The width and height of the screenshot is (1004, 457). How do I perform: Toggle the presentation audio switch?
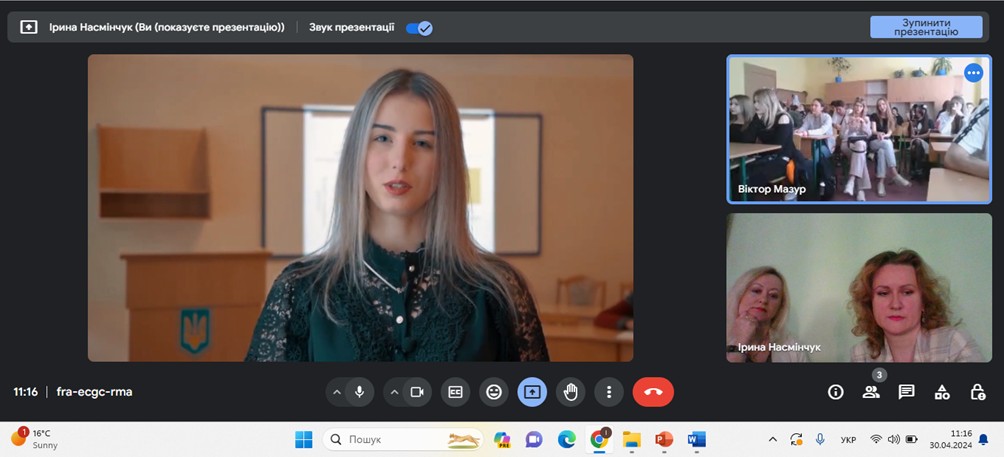(419, 27)
